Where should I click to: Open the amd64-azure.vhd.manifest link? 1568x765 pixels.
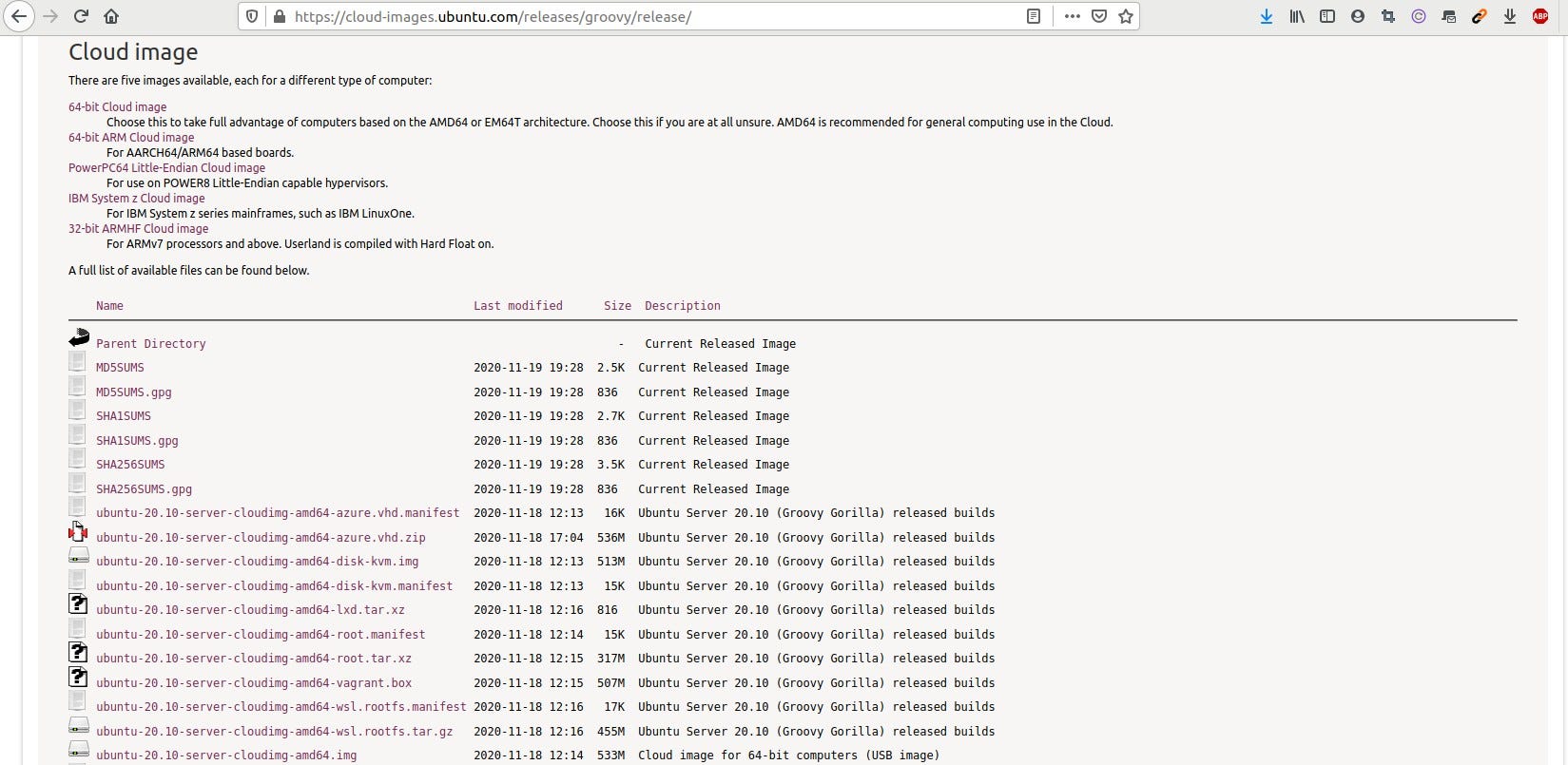tap(278, 513)
